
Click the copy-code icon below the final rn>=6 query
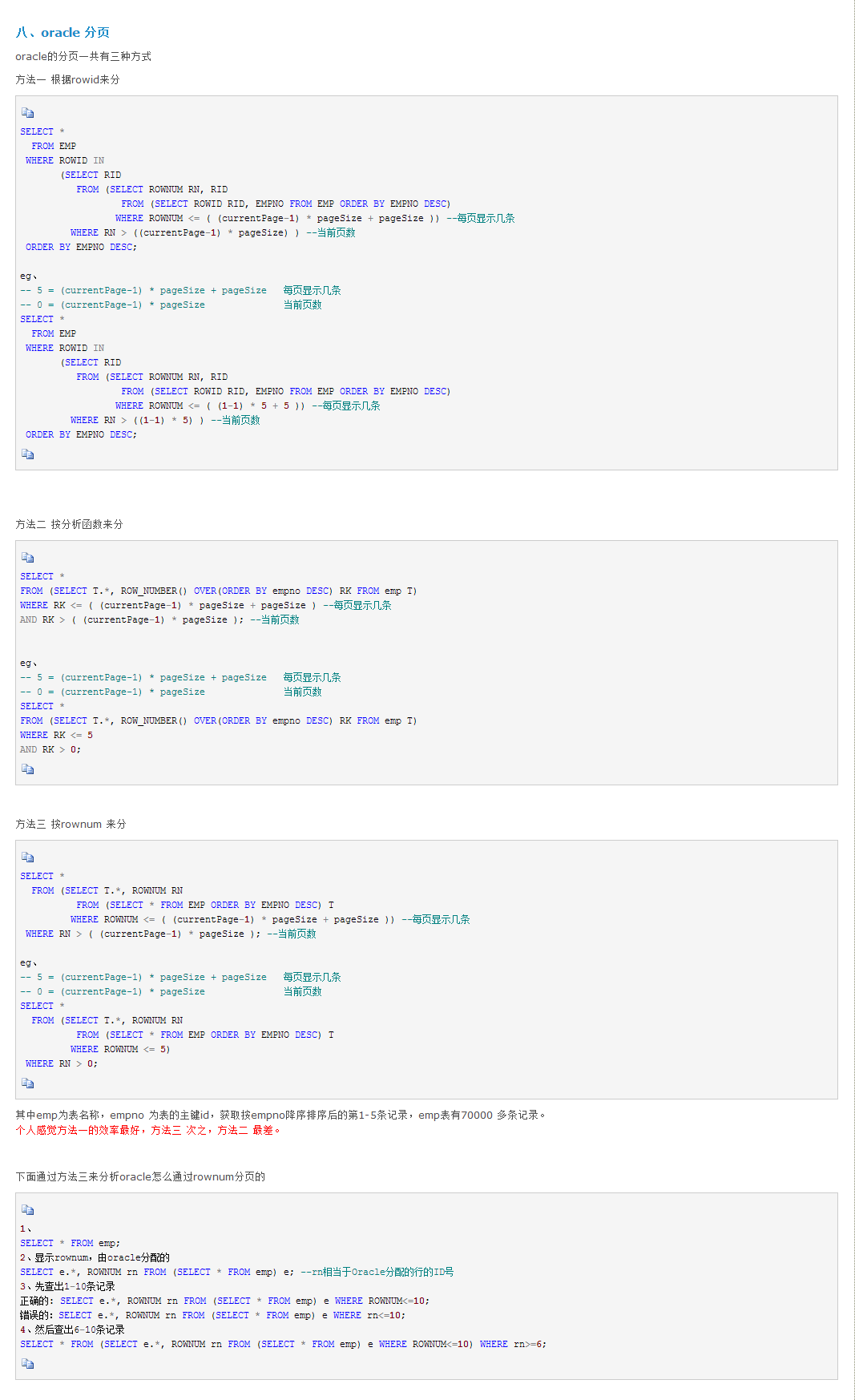[28, 1364]
